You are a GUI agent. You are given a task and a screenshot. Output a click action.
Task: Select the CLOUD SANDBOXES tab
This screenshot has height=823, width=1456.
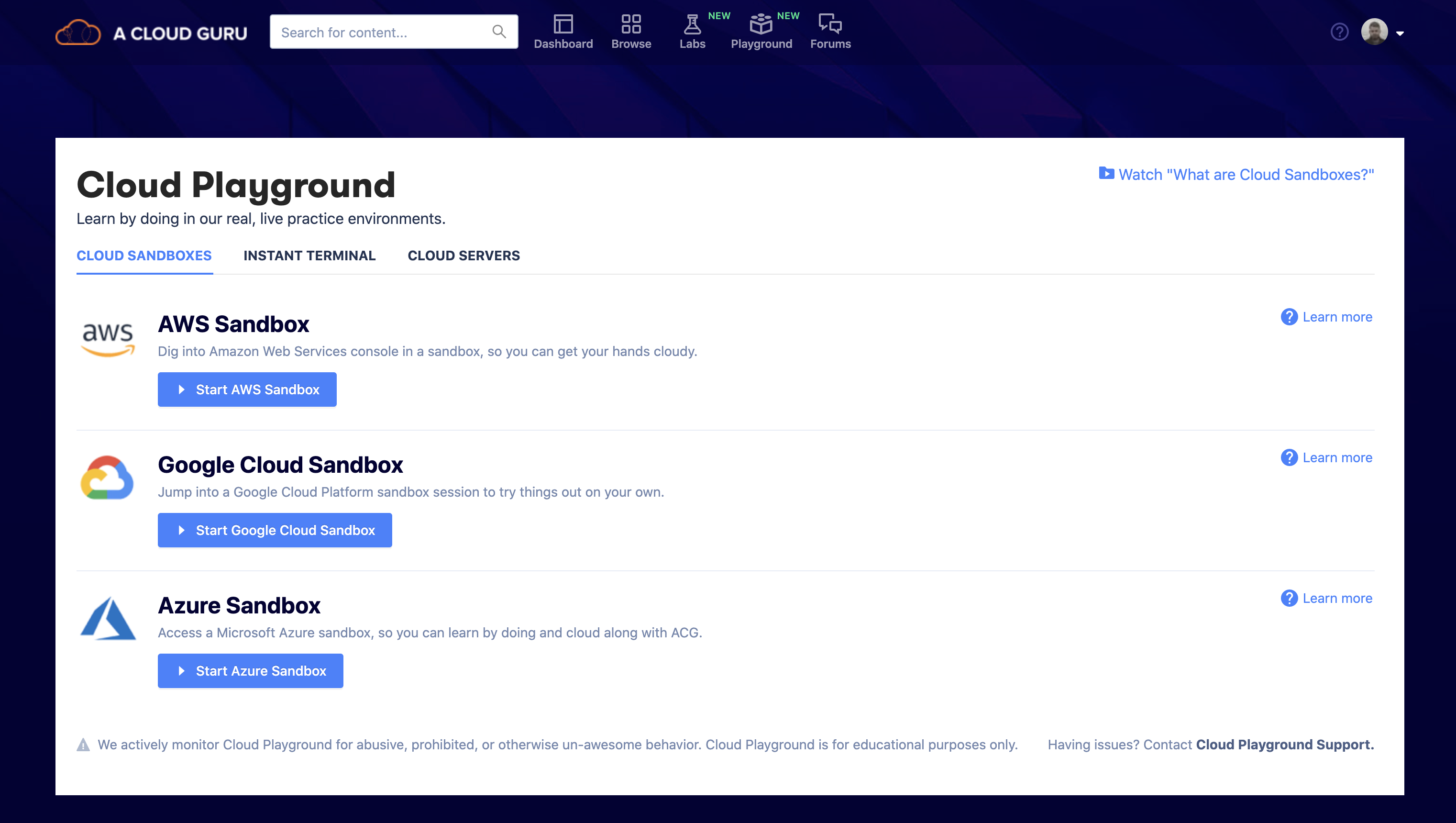tap(144, 256)
